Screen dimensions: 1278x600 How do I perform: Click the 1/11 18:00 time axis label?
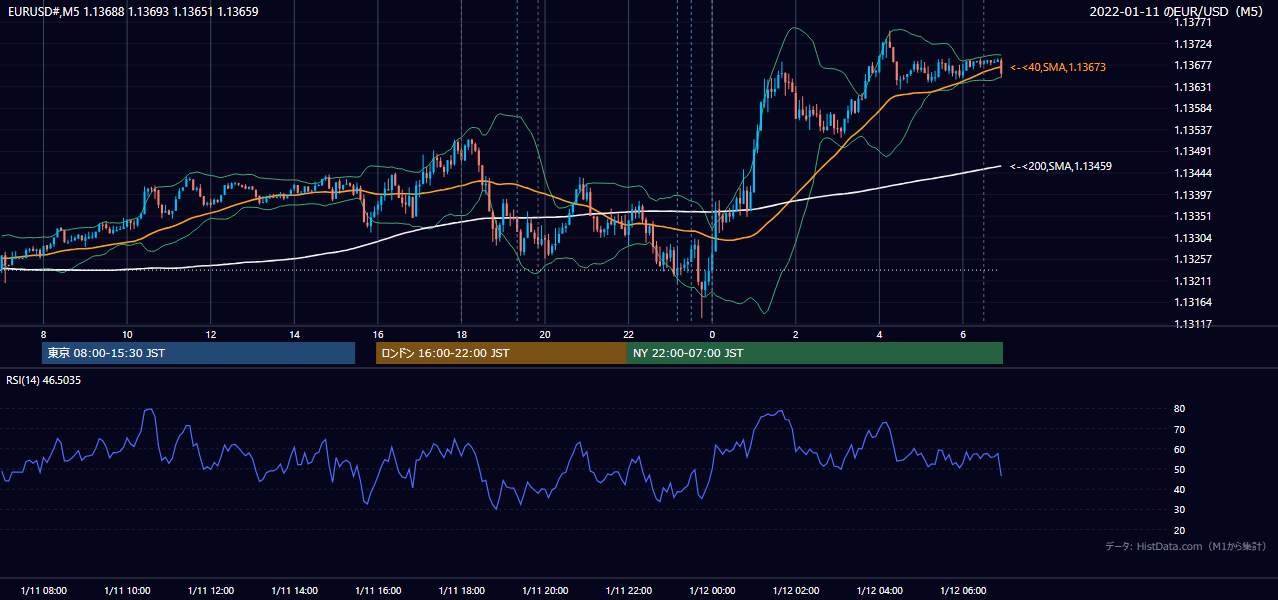click(x=461, y=591)
